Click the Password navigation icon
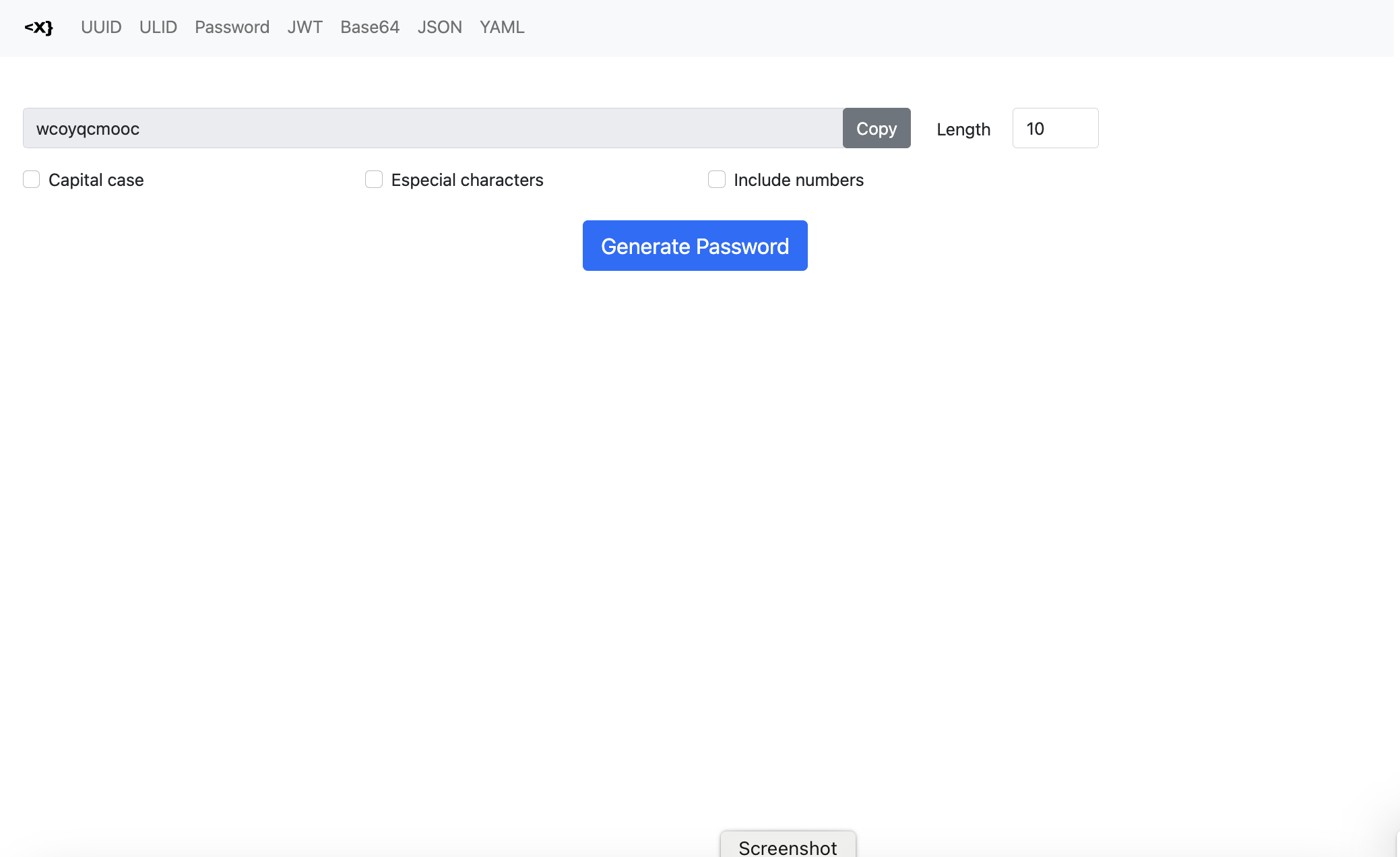This screenshot has width=1400, height=857. [x=231, y=27]
